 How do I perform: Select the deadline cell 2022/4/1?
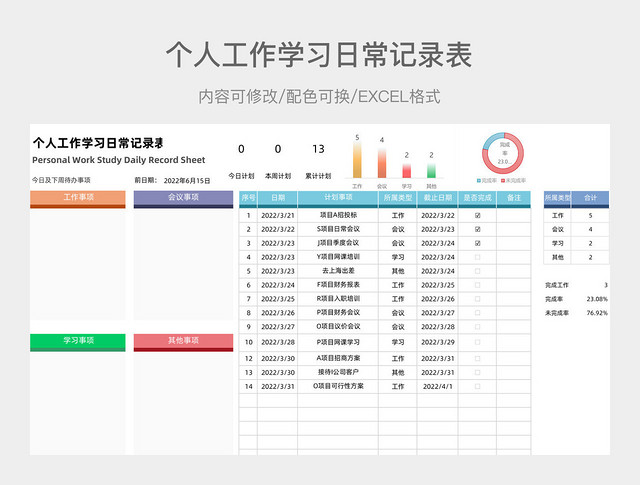click(x=438, y=386)
